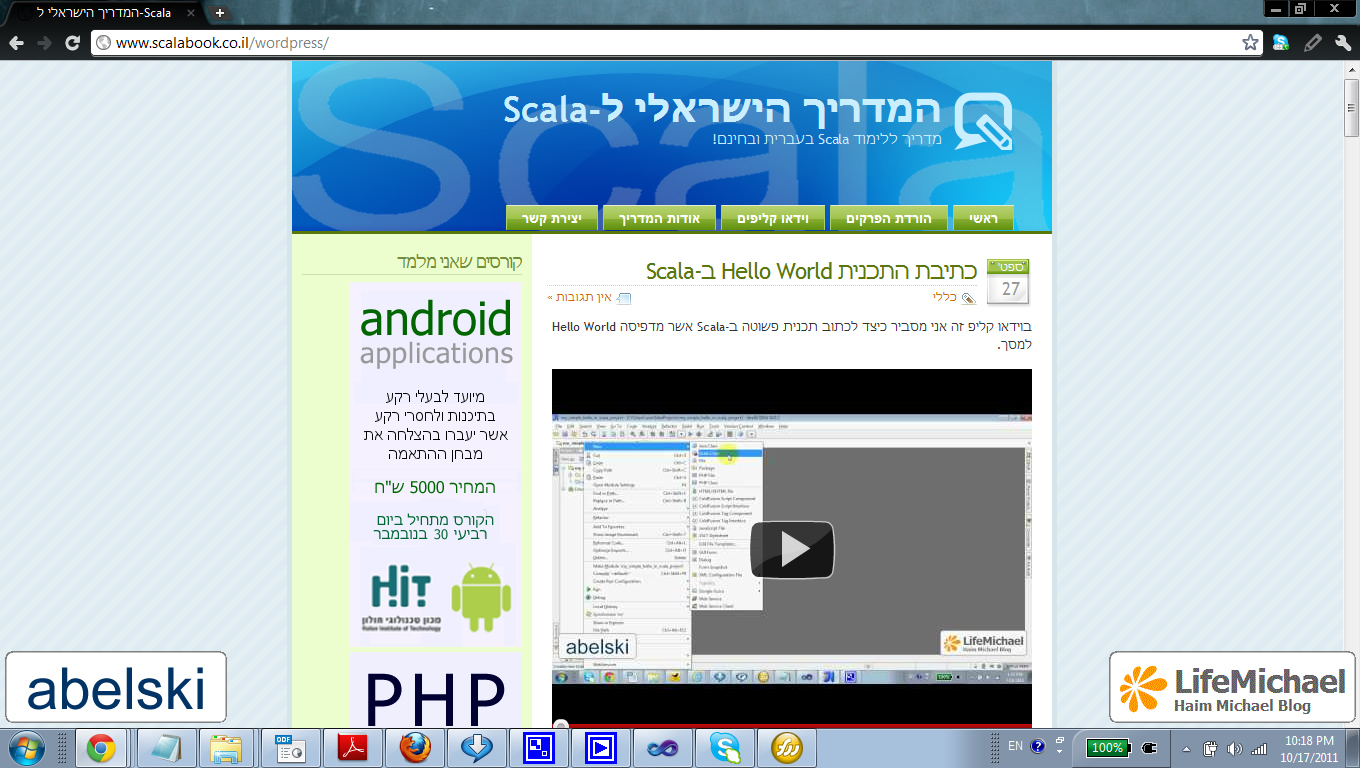Click the speech-bubble pencil site logo
This screenshot has width=1360, height=768.
(x=983, y=121)
